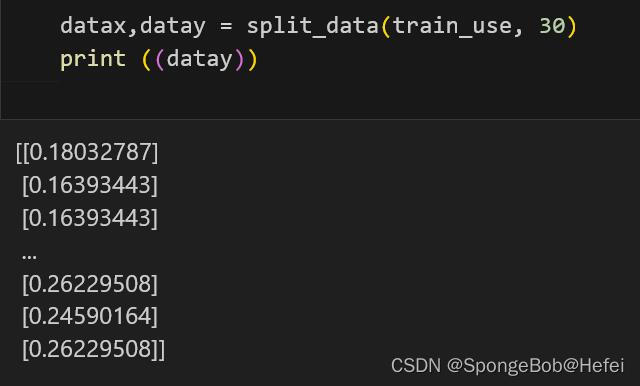Click the yellow opening parenthesis after split_data

(386, 27)
